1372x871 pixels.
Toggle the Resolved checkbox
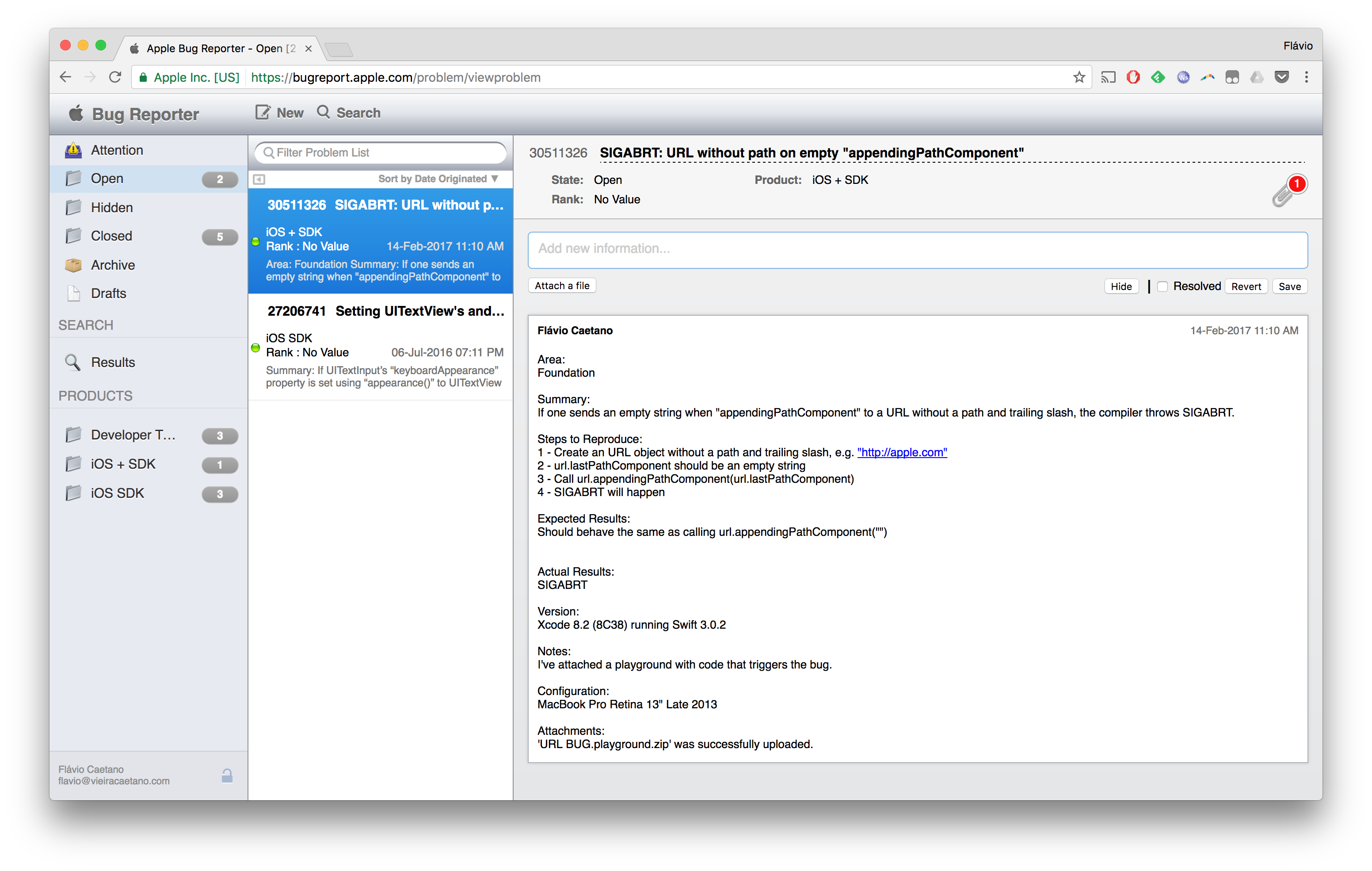click(1163, 286)
